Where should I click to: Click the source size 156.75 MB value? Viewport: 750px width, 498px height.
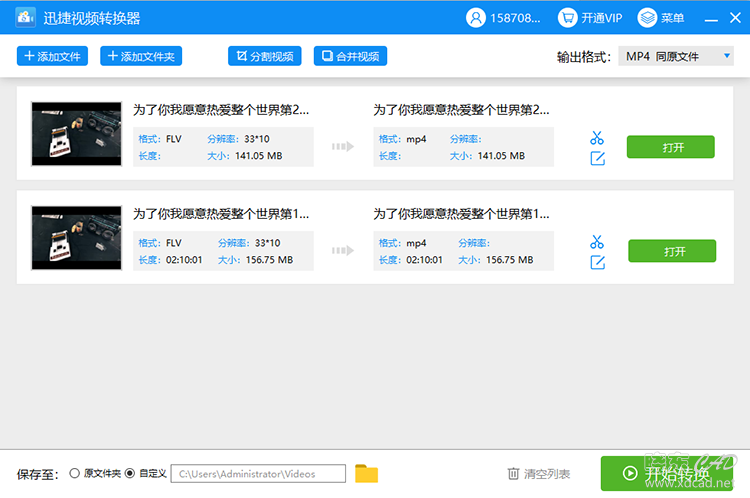tap(269, 260)
